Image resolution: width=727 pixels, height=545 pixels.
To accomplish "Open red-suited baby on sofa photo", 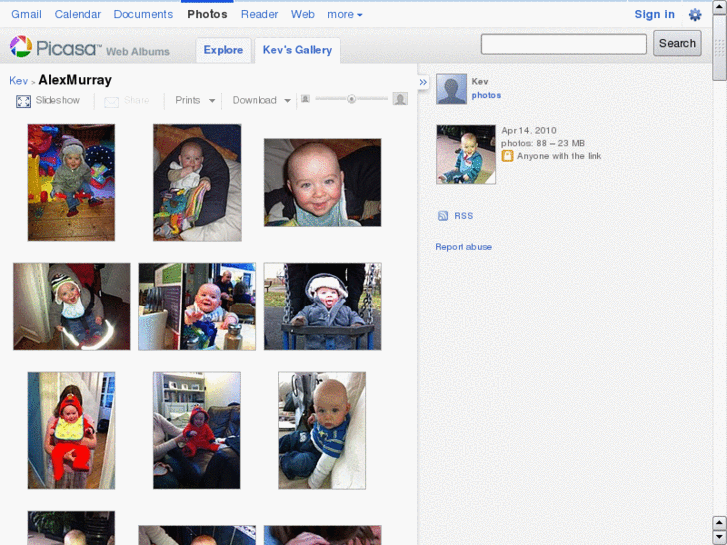I will [197, 430].
